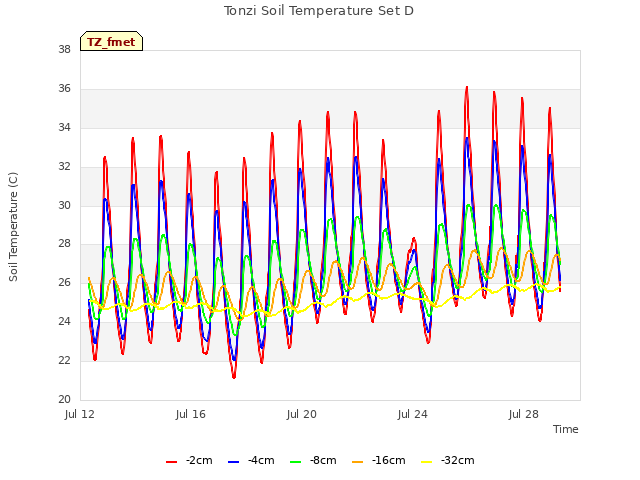Viewport: 640px width, 480px height.
Task: Click the highest red -2cm peak above 36
Action: point(467,88)
